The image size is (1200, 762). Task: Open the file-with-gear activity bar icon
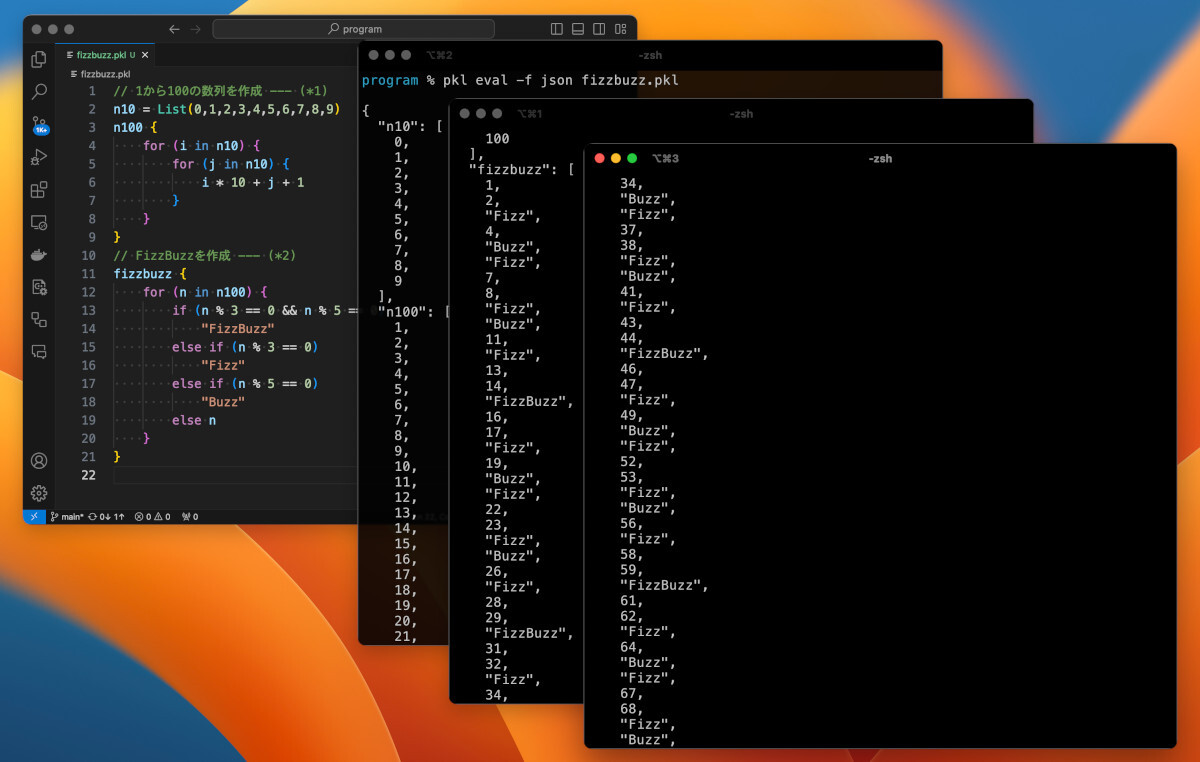[x=39, y=287]
